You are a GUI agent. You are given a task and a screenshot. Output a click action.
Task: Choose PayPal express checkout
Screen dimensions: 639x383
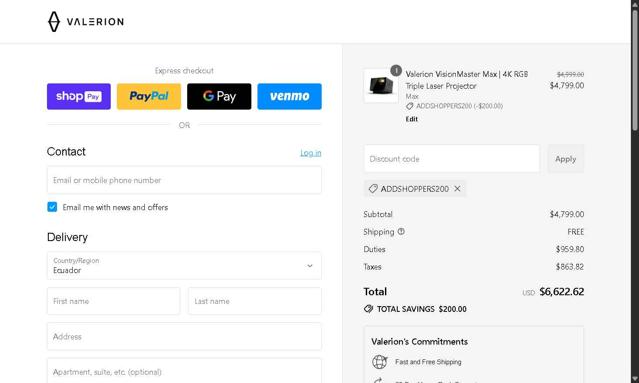pyautogui.click(x=149, y=97)
